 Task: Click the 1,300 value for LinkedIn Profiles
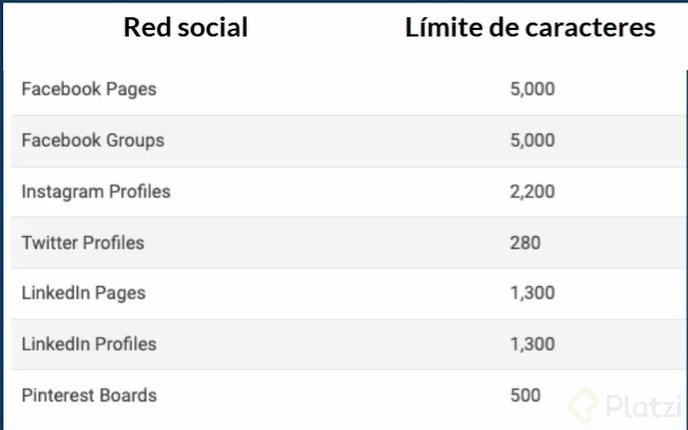coord(532,344)
